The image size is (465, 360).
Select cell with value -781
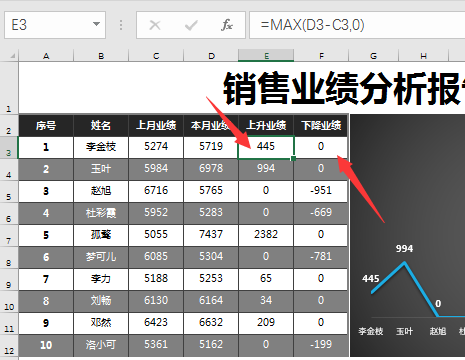click(321, 257)
